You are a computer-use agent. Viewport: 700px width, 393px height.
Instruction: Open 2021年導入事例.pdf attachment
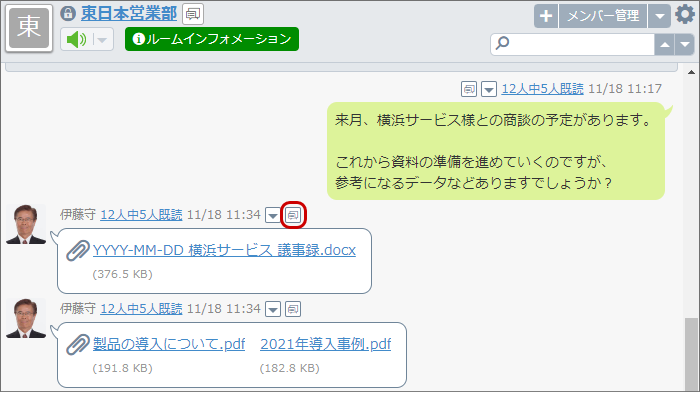(325, 344)
